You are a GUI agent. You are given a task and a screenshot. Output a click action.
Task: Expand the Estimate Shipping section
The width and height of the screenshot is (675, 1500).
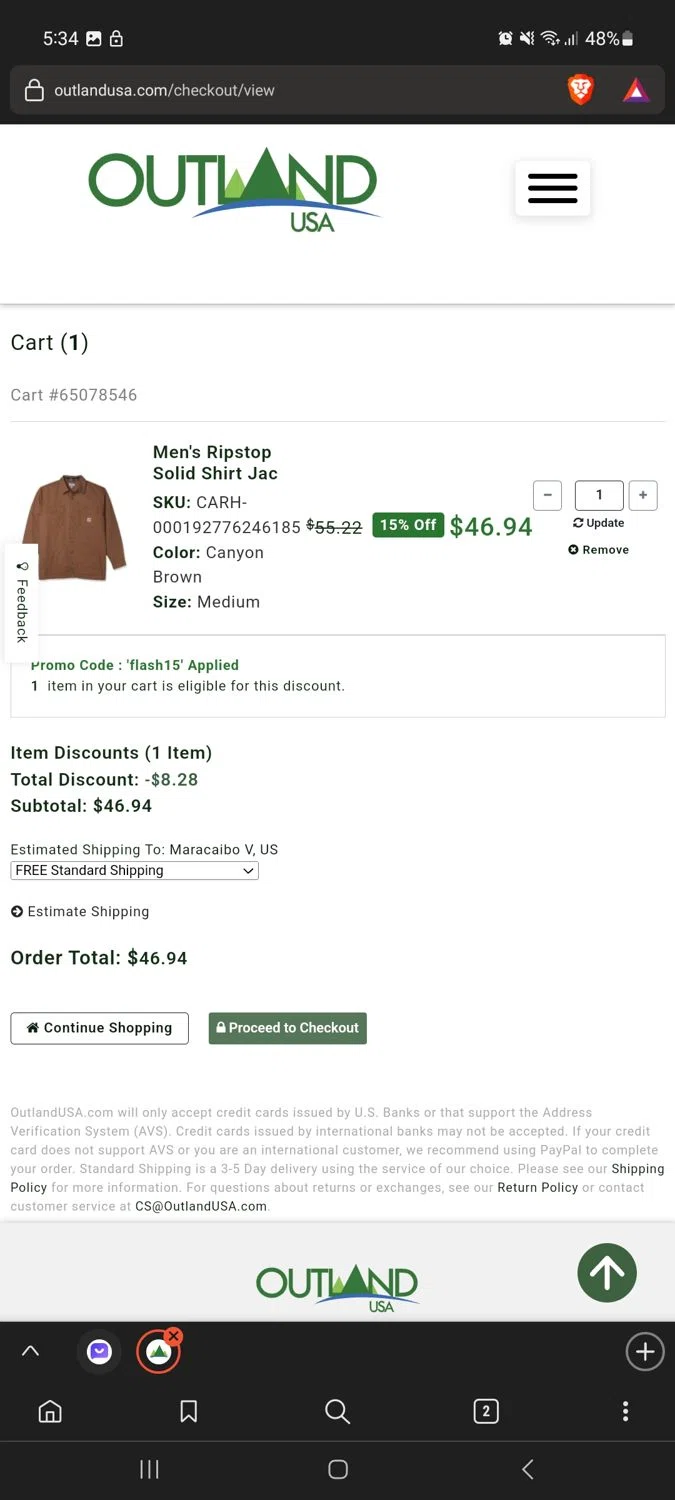point(80,912)
